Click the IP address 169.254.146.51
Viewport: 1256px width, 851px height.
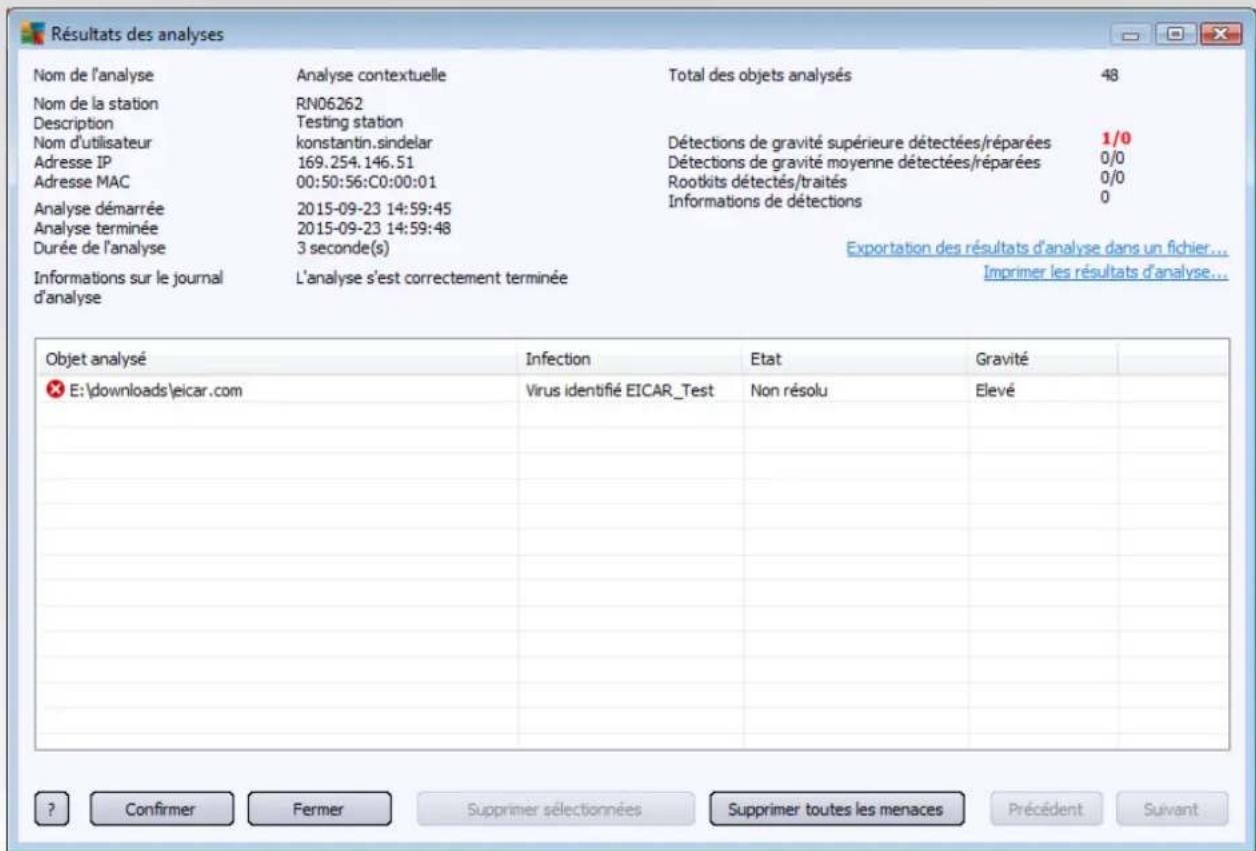tap(356, 161)
